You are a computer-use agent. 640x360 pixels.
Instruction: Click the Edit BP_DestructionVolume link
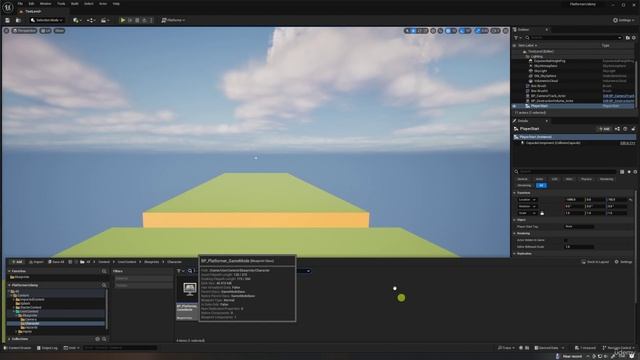tap(618, 101)
